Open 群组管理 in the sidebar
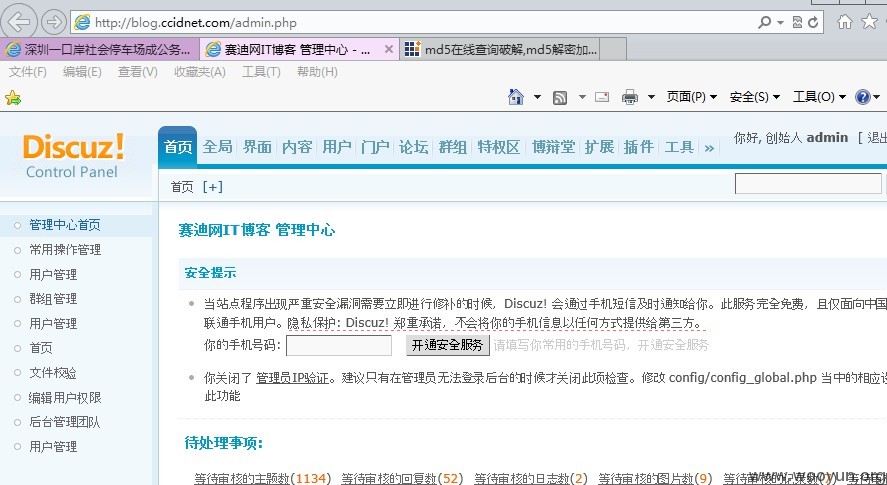887x485 pixels. pyautogui.click(x=53, y=299)
